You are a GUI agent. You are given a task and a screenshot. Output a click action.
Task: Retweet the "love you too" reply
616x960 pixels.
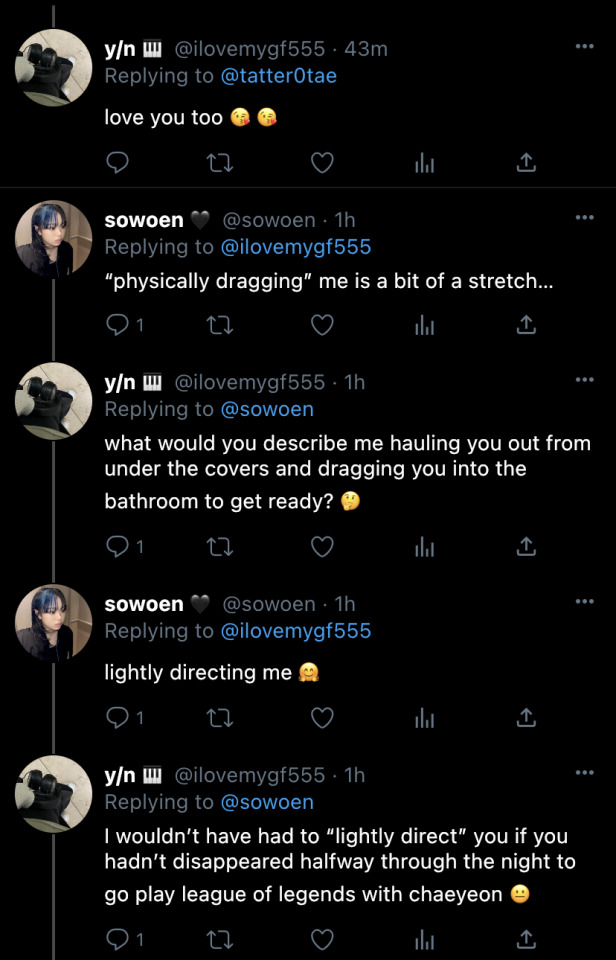219,163
